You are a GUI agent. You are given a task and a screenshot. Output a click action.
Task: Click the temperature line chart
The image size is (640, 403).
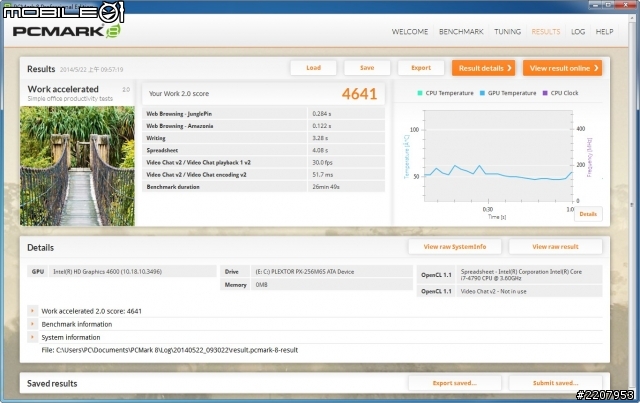point(498,156)
